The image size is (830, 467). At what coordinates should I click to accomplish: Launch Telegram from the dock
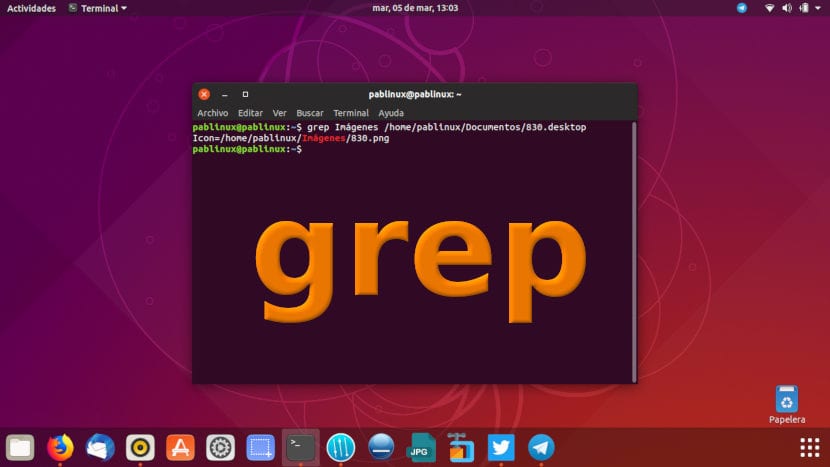(541, 448)
